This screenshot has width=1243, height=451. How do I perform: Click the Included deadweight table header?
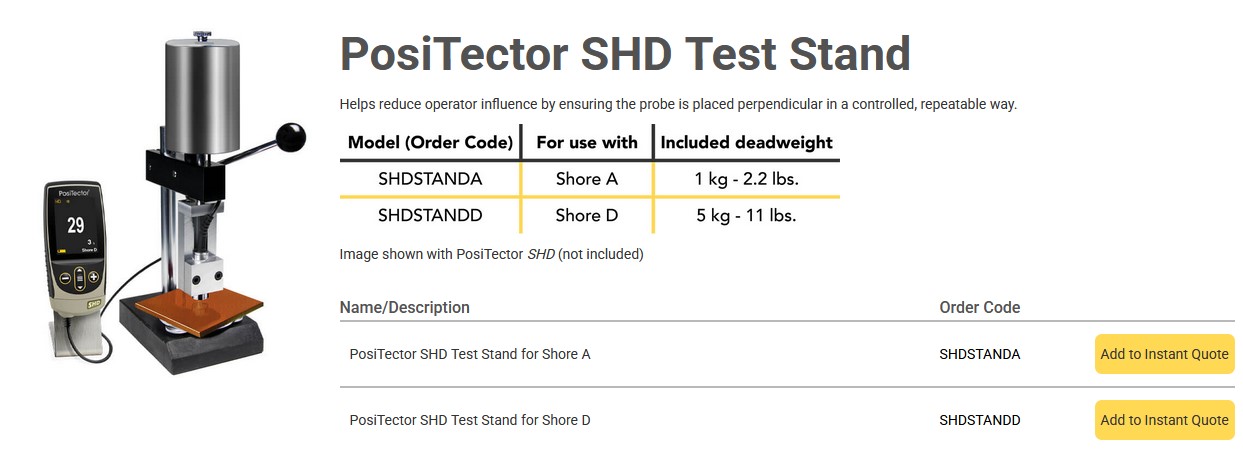(x=746, y=142)
